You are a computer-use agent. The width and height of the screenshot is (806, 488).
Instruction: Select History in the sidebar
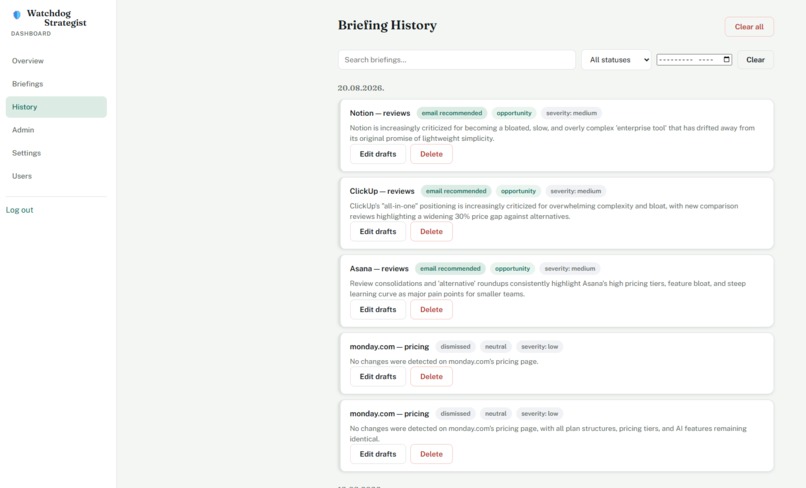pos(56,107)
